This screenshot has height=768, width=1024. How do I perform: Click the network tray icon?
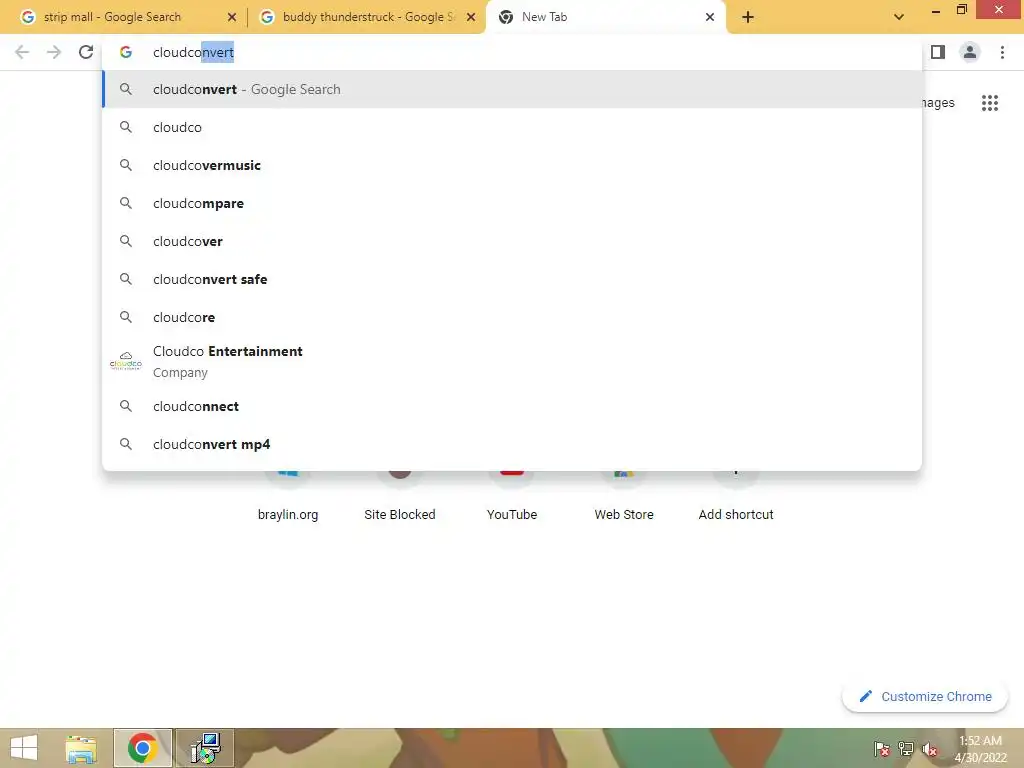pos(906,748)
